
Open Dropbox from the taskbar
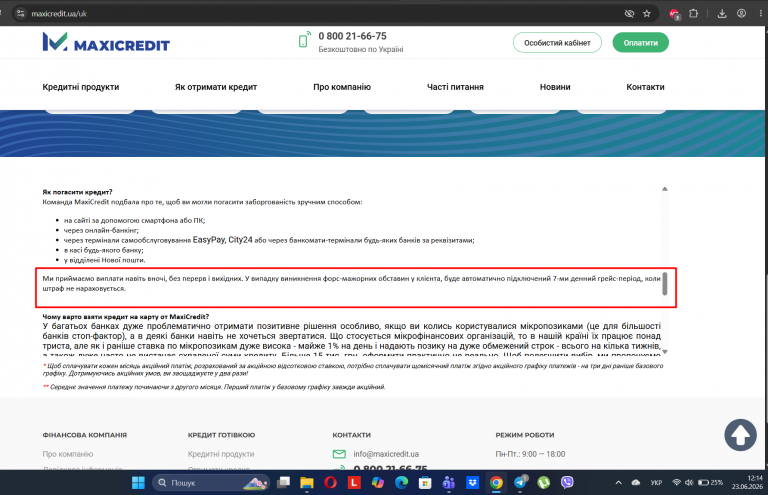473,483
